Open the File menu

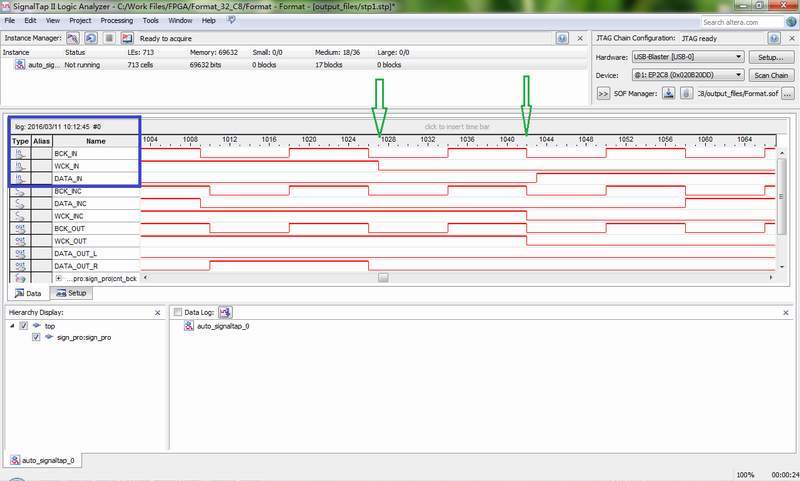(10, 20)
